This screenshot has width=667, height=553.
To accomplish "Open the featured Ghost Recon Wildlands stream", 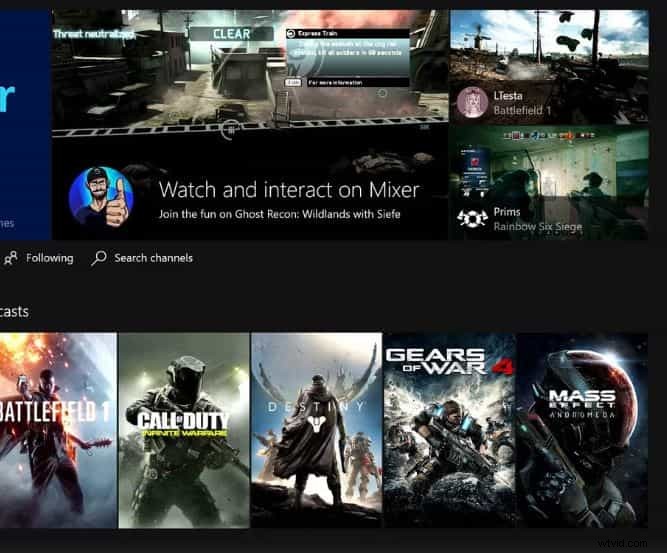I will pyautogui.click(x=250, y=125).
